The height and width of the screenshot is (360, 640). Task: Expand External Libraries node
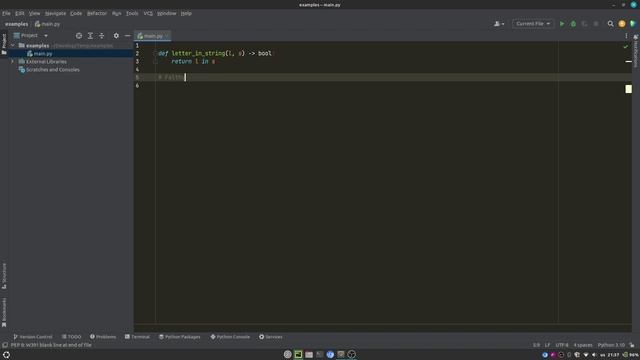pos(13,62)
